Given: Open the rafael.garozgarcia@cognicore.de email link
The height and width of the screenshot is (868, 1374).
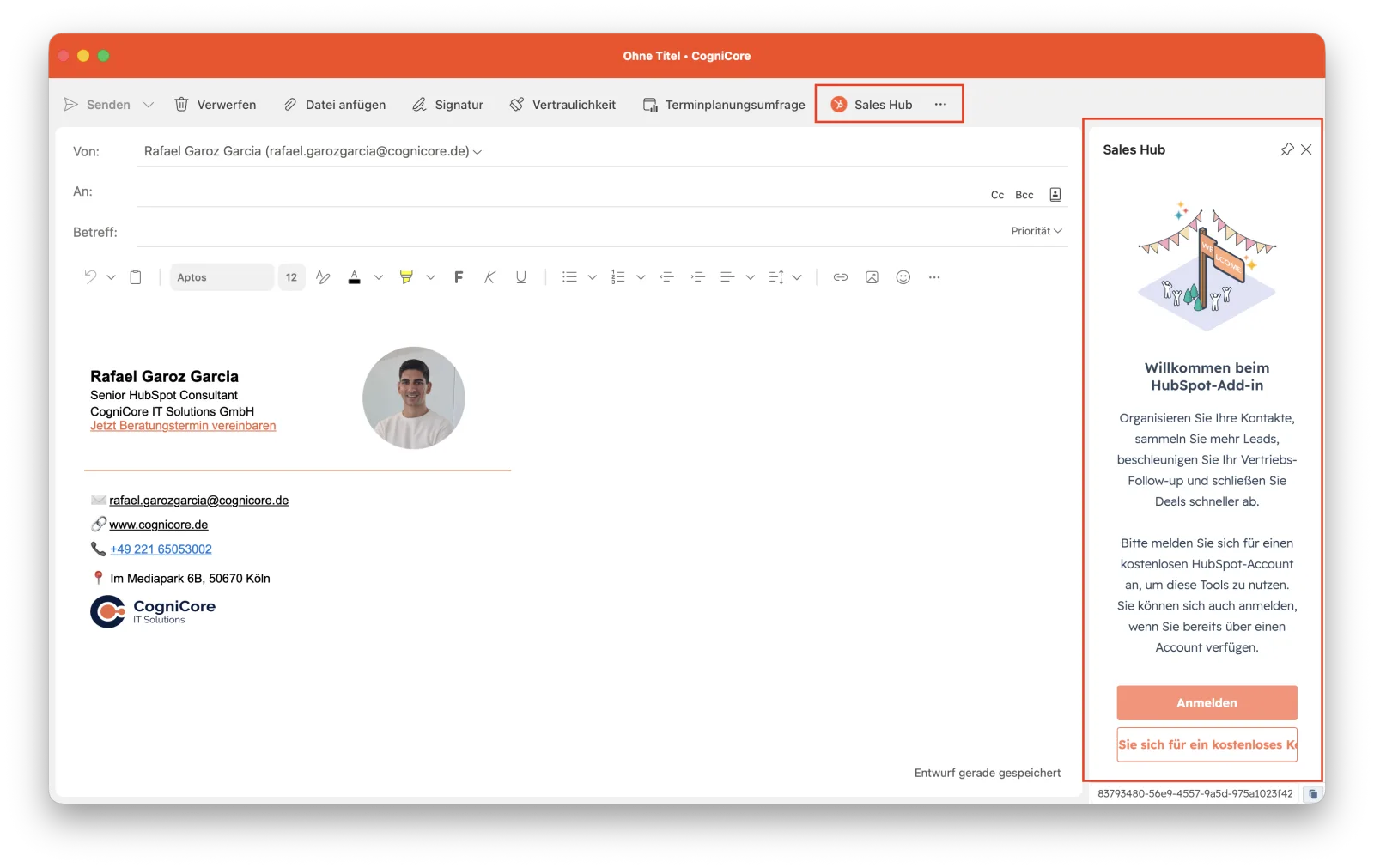Looking at the screenshot, I should click(x=199, y=501).
